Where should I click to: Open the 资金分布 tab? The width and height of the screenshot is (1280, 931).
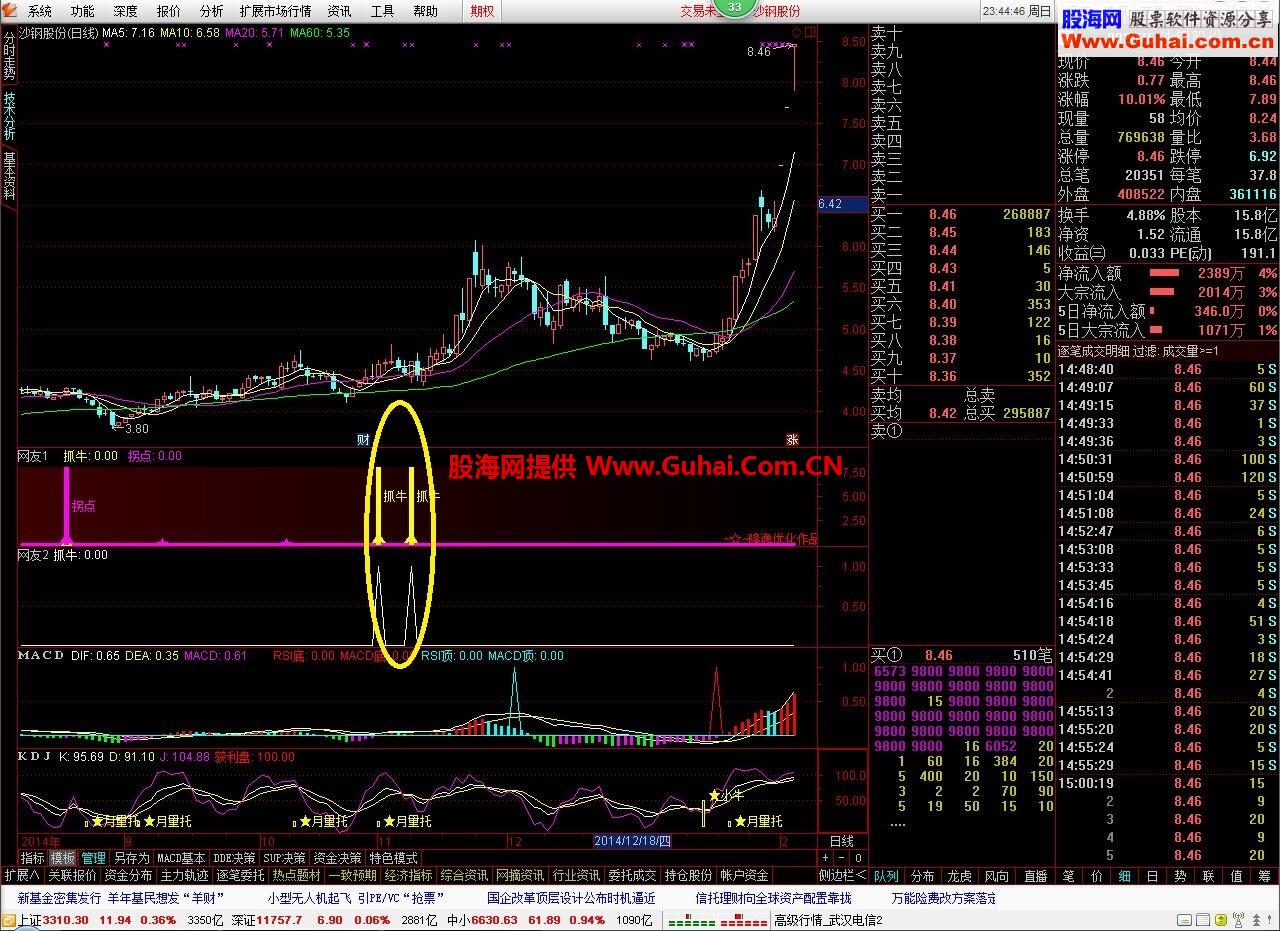(x=129, y=875)
